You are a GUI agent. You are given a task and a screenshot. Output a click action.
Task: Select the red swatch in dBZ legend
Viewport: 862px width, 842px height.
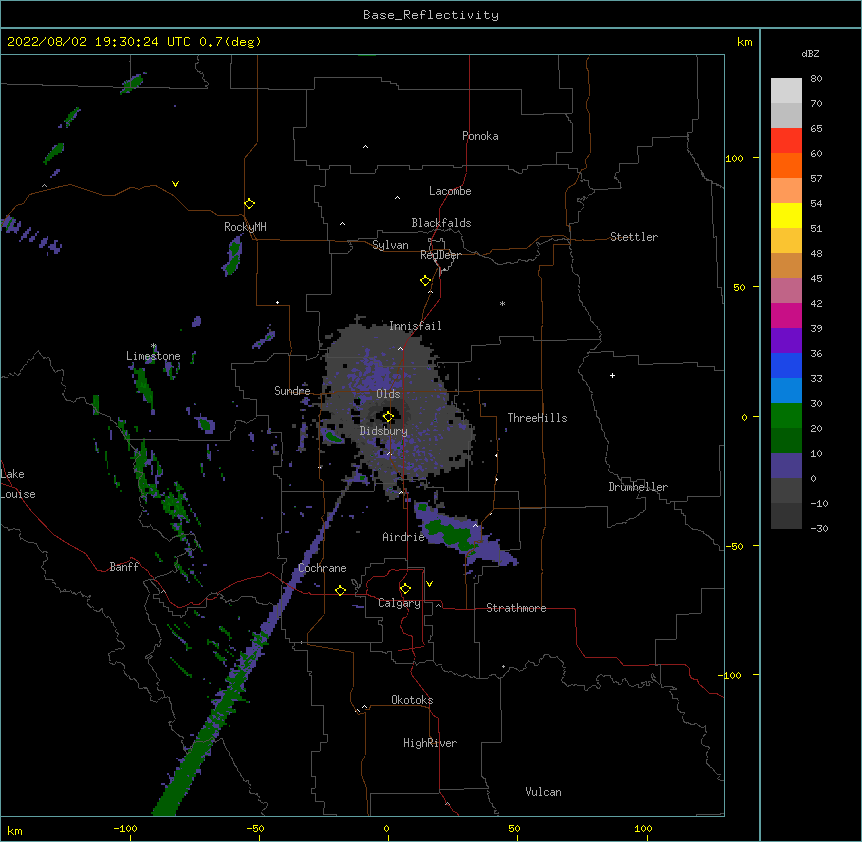click(786, 141)
